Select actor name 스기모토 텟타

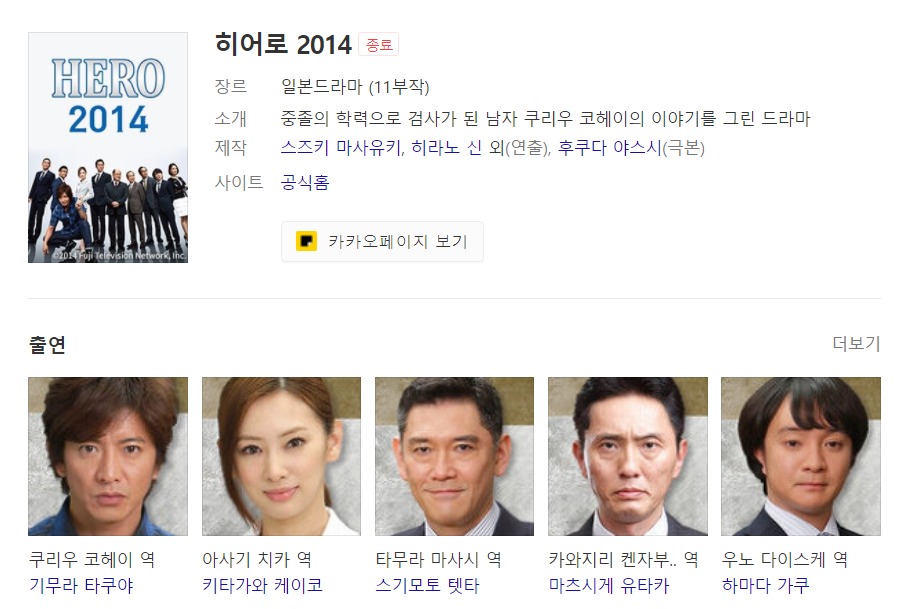(428, 585)
